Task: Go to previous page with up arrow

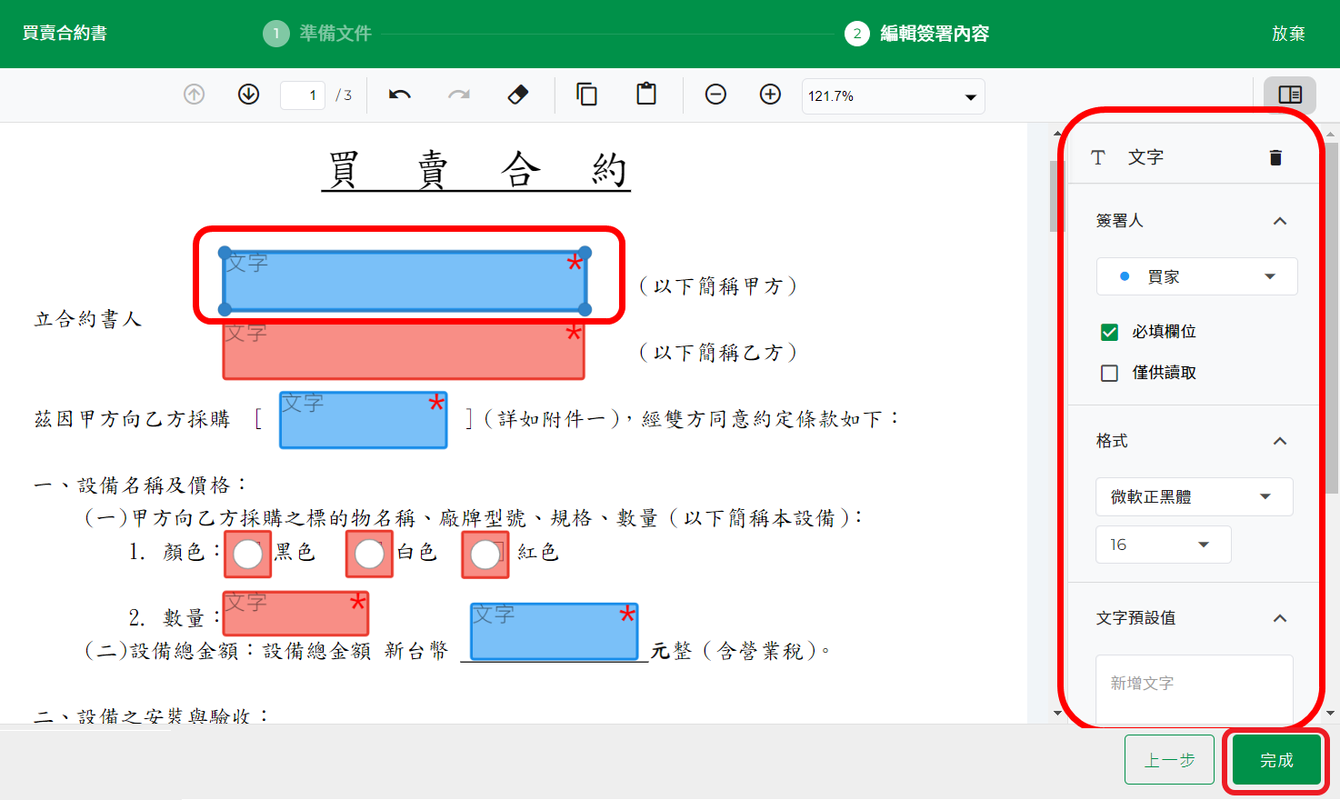Action: (x=194, y=95)
